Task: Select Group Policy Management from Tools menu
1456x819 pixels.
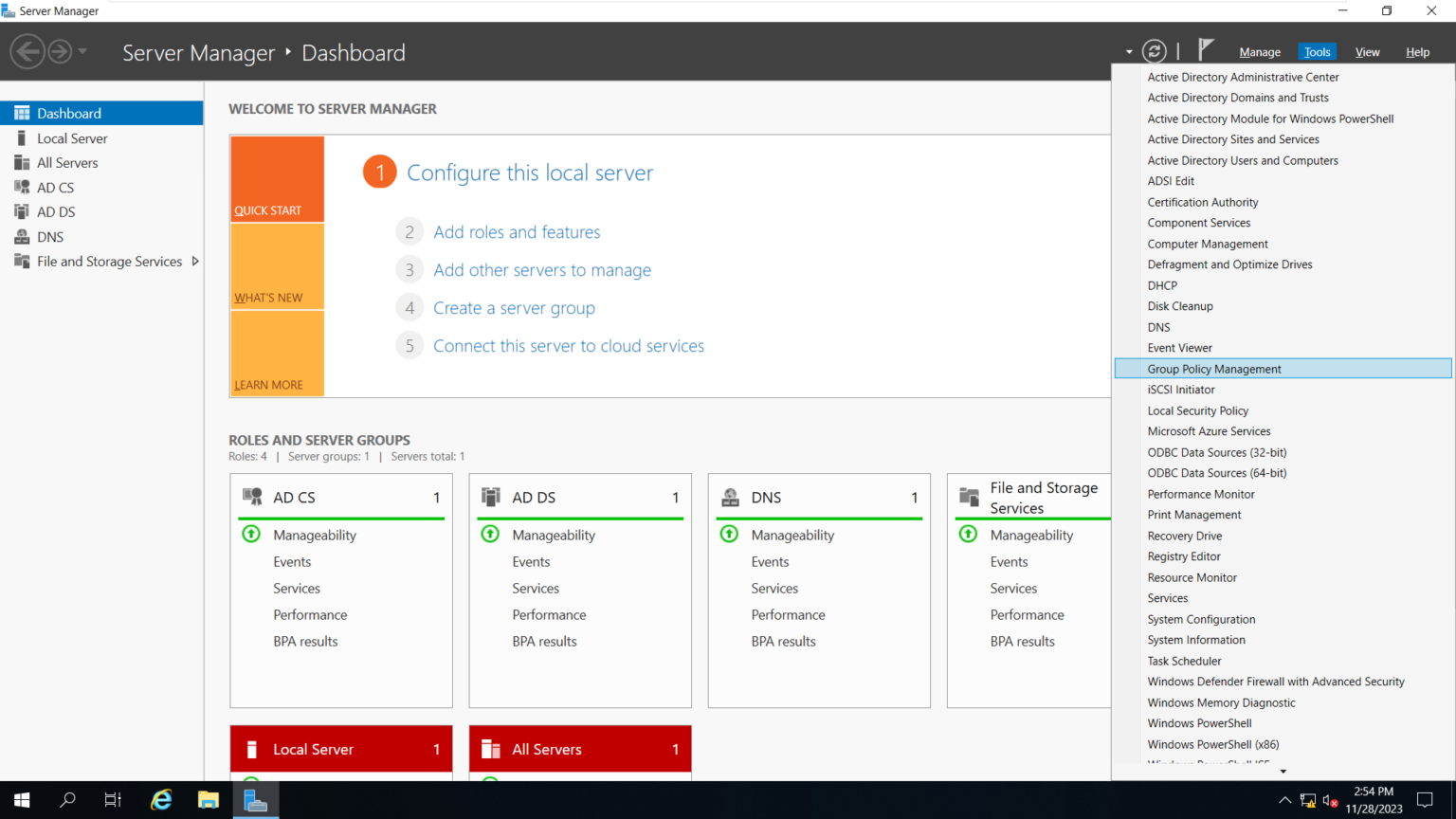Action: click(1214, 368)
